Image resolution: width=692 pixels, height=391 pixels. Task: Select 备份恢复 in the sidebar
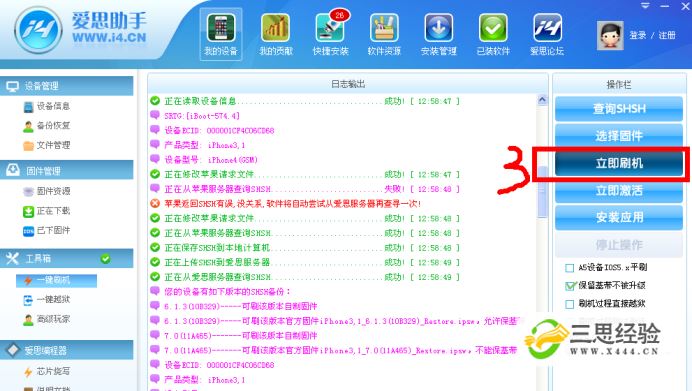(47, 126)
